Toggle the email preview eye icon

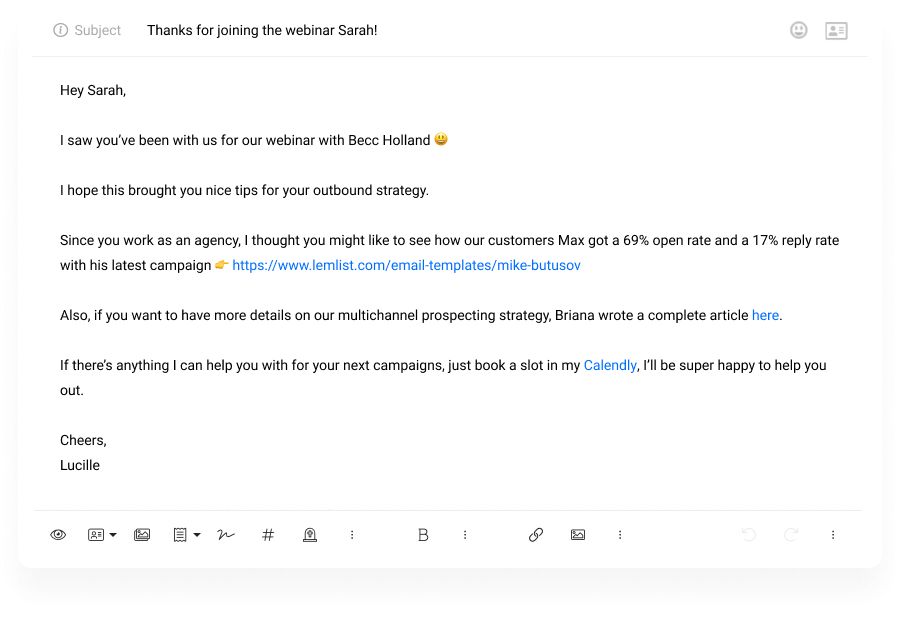point(58,535)
